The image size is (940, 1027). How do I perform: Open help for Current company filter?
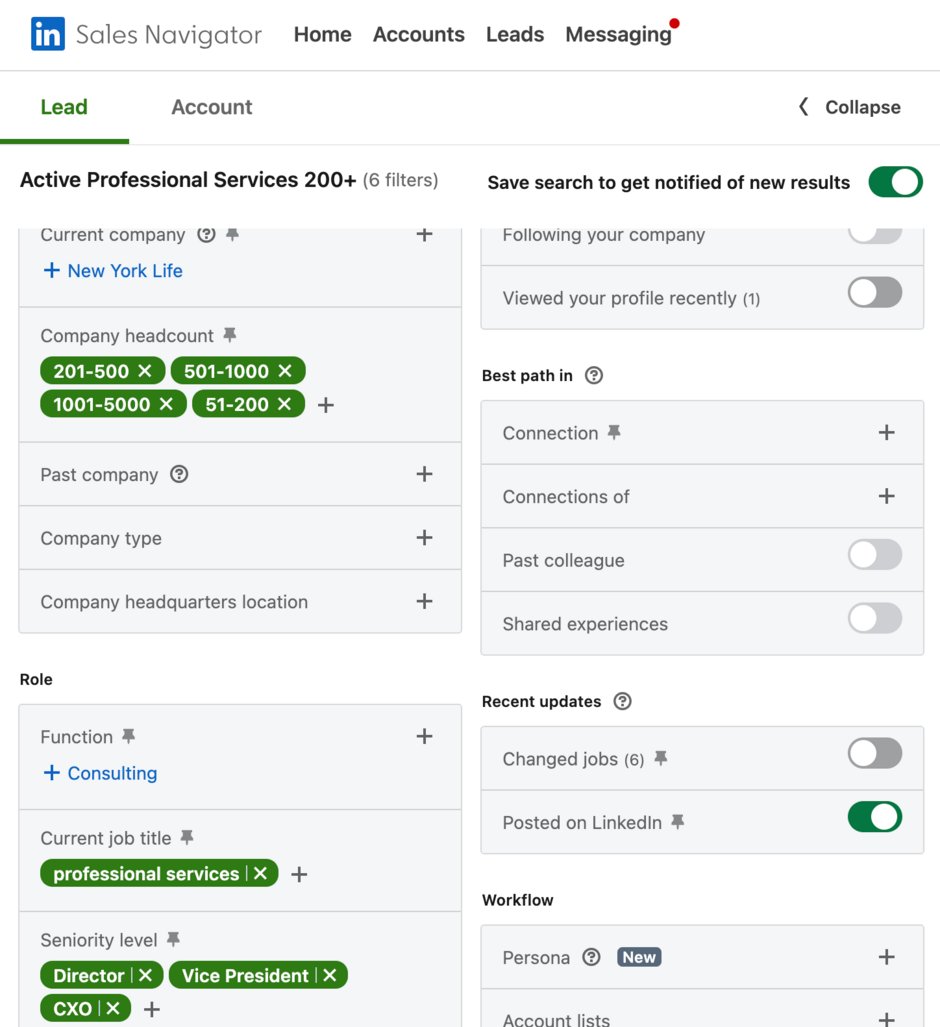[x=206, y=234]
